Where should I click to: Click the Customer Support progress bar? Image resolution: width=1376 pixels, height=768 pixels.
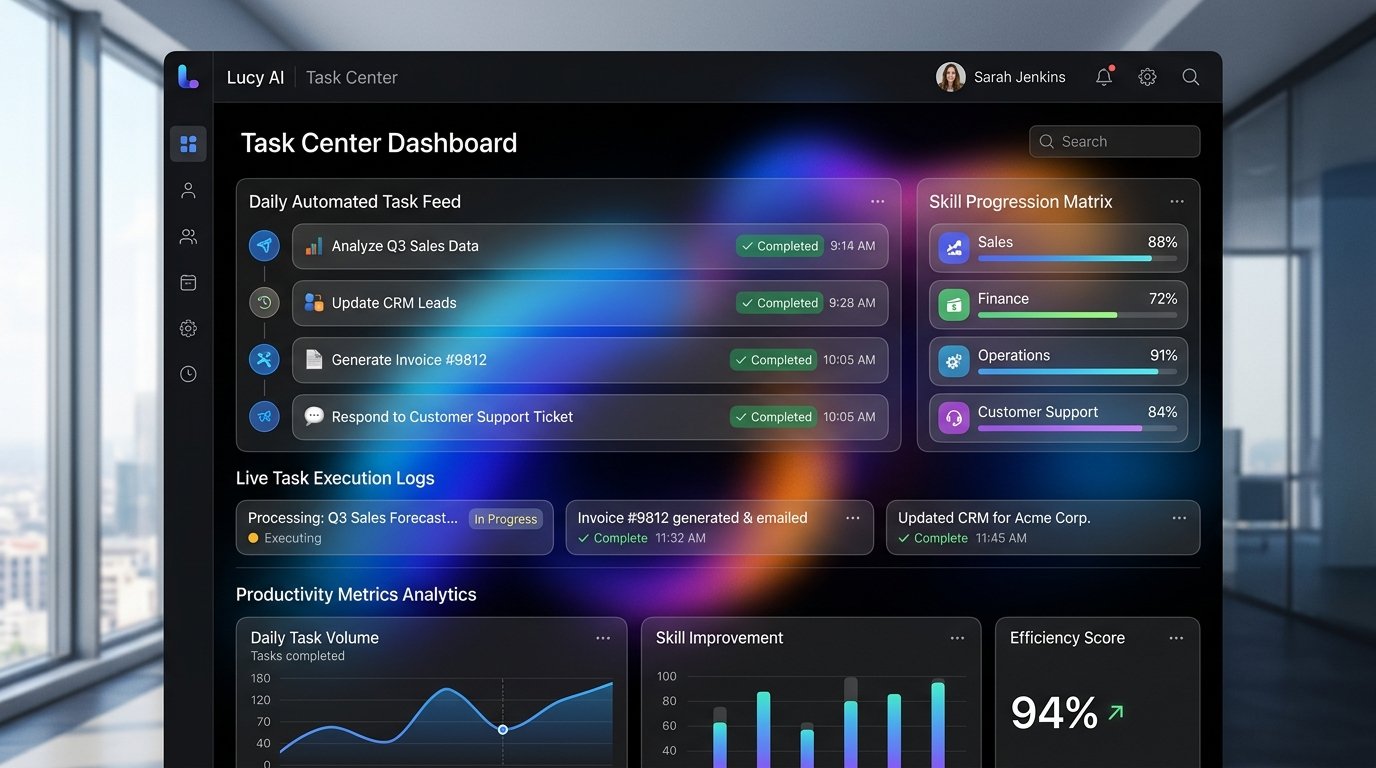[x=1077, y=428]
